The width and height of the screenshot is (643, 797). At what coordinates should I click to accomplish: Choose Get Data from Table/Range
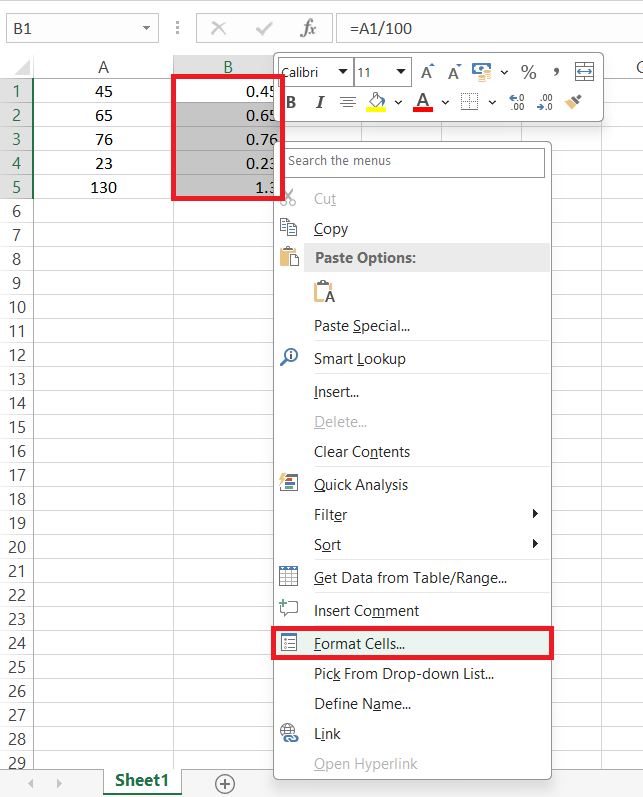[x=410, y=578]
